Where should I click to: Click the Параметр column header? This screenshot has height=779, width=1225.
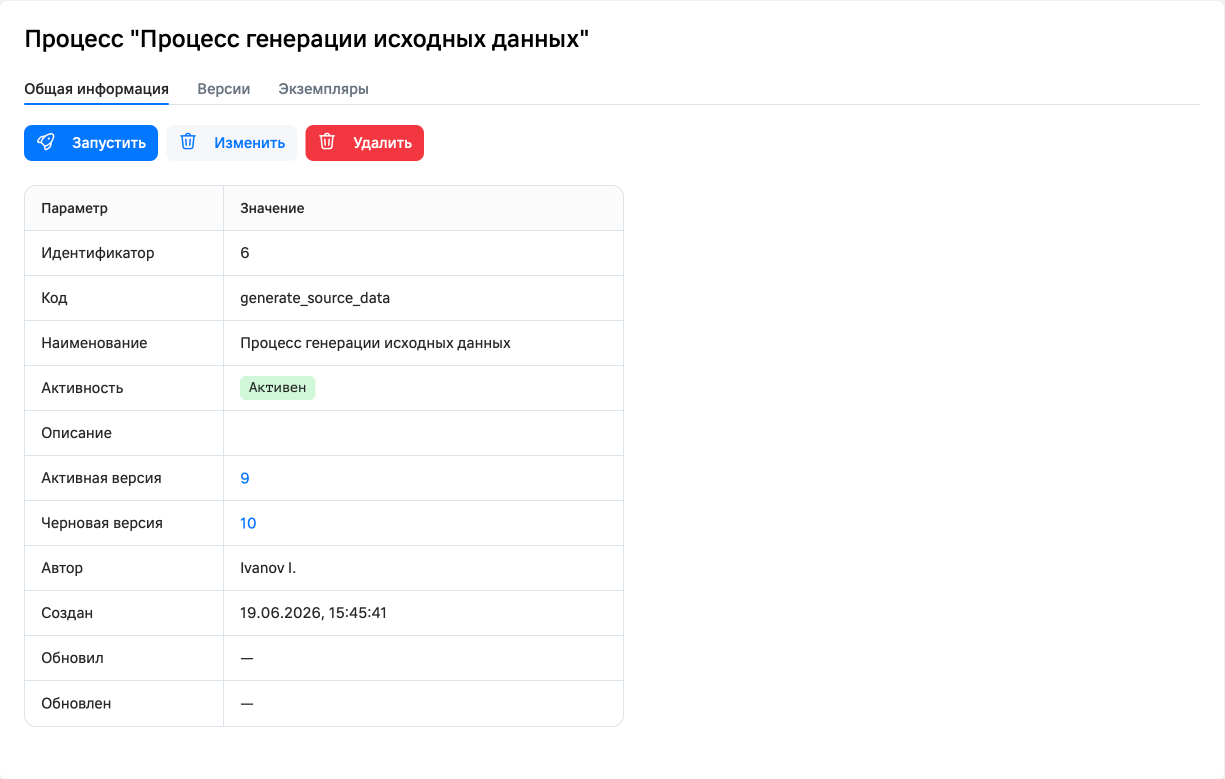click(74, 208)
